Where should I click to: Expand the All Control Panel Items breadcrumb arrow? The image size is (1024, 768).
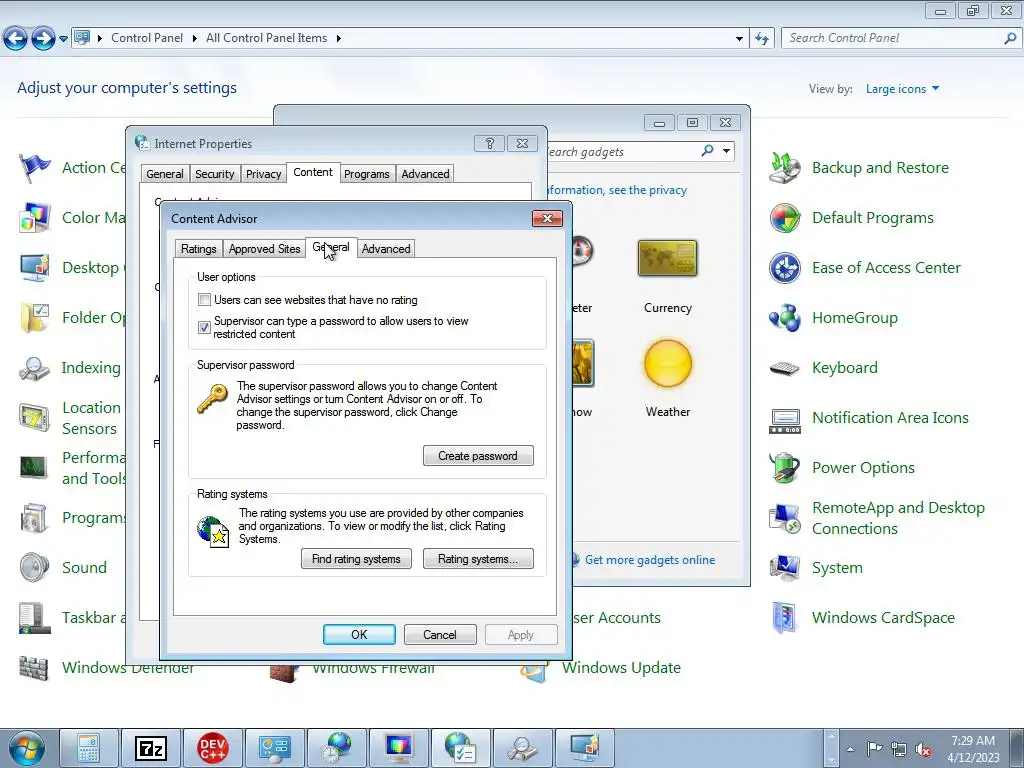point(338,39)
